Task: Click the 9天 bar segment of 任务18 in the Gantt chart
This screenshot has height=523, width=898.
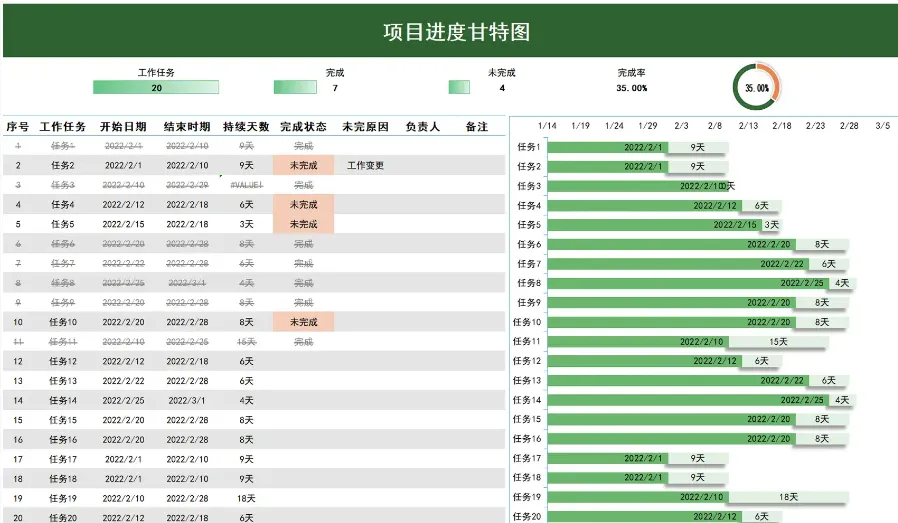Action: coord(698,477)
